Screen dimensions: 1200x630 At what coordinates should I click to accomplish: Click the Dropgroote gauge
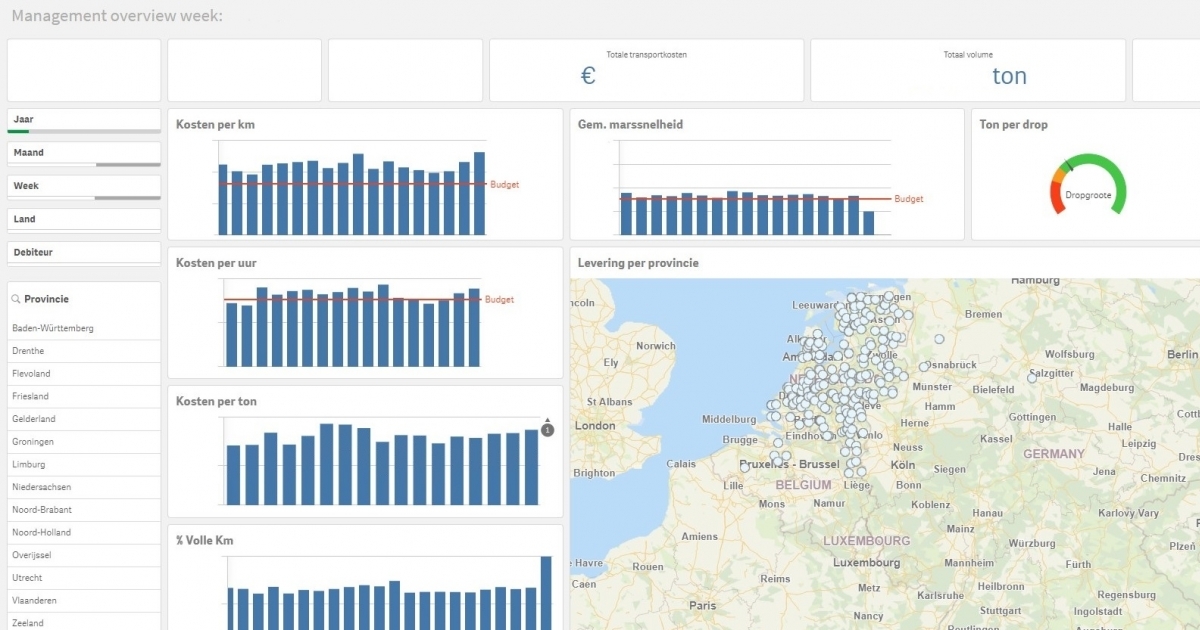[x=1088, y=186]
